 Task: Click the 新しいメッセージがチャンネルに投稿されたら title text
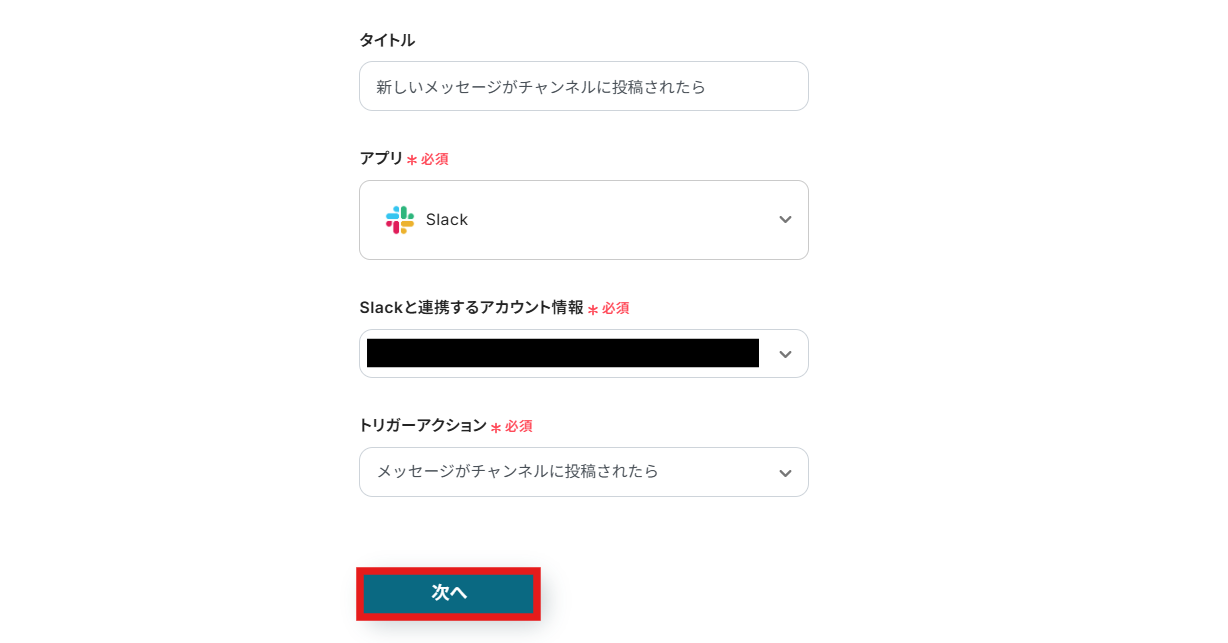pos(541,87)
